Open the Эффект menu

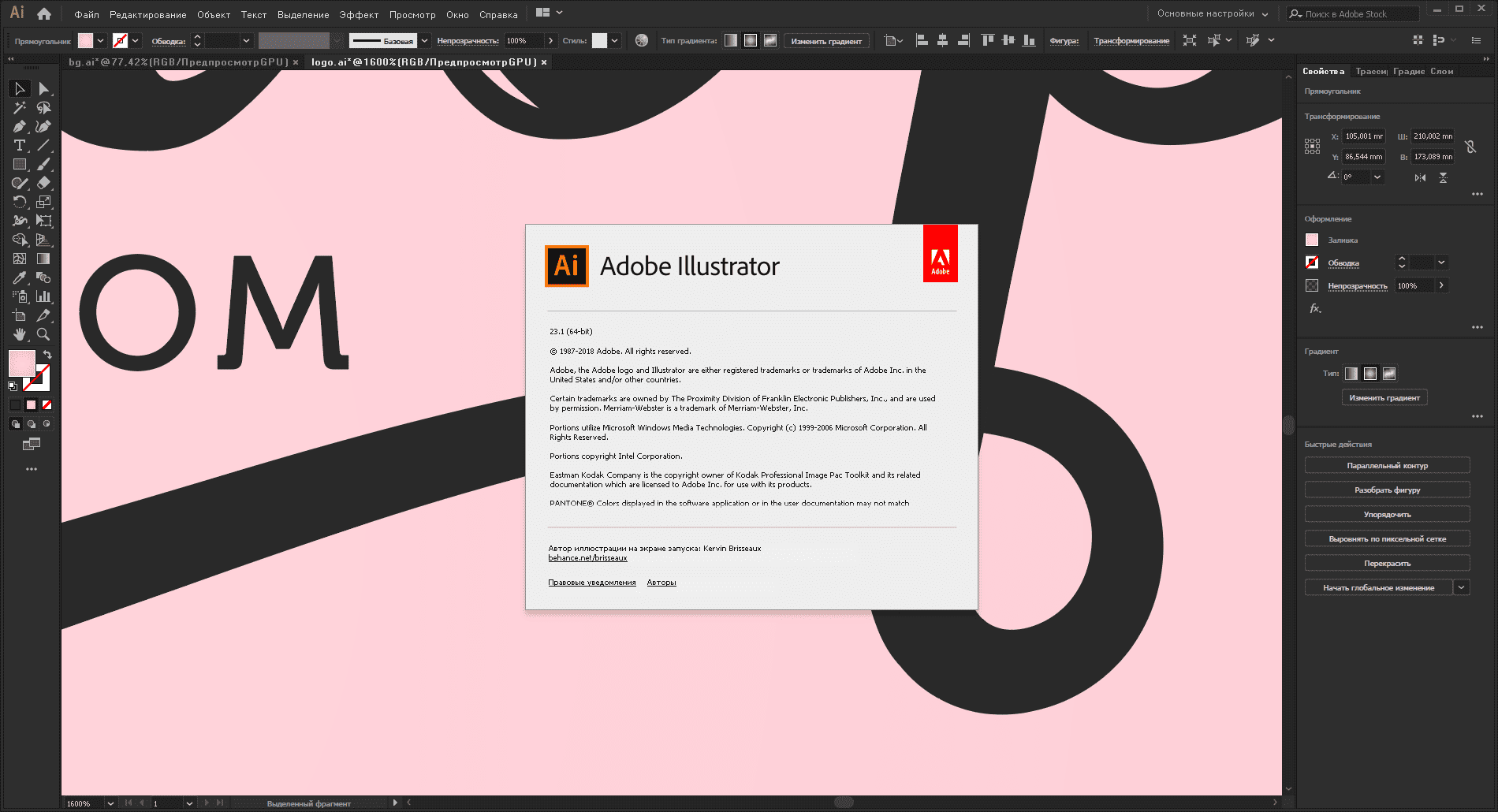click(x=359, y=14)
